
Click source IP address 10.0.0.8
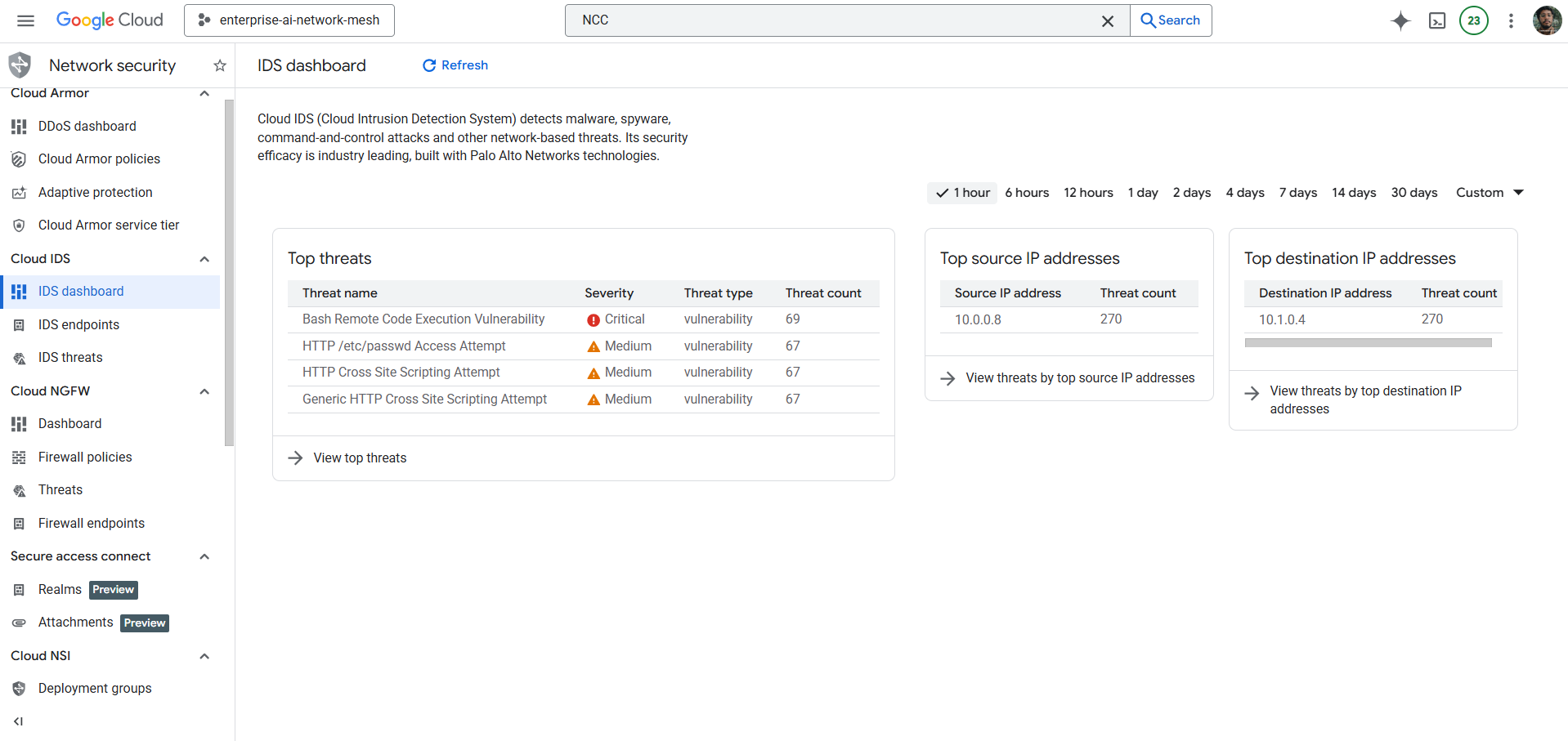click(x=978, y=320)
